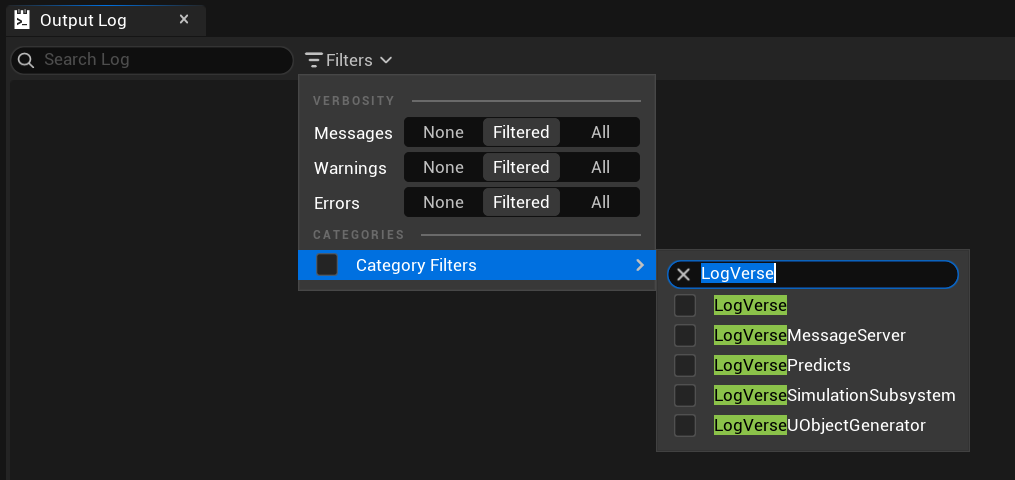Set Errors verbosity to None
The height and width of the screenshot is (480, 1015).
pyautogui.click(x=443, y=202)
